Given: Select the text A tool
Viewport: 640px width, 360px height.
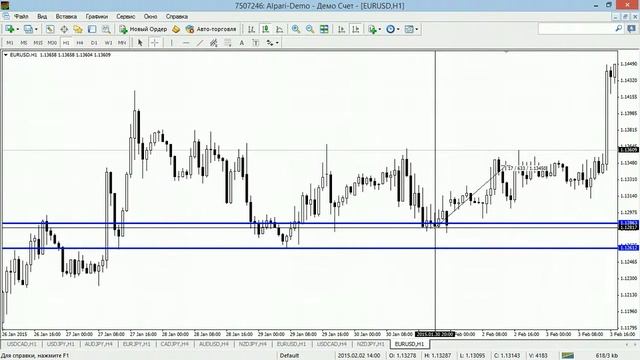Looking at the screenshot, I should [242, 42].
